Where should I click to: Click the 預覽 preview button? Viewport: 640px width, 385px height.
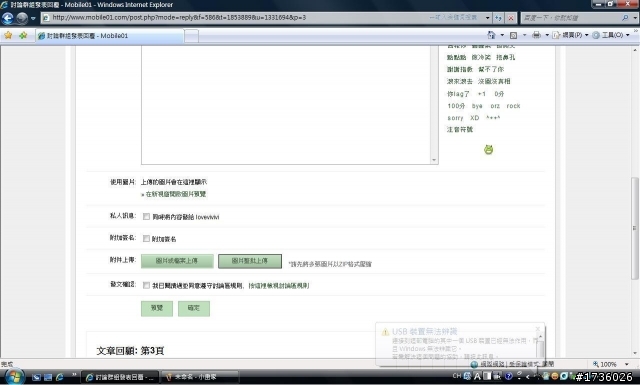(x=157, y=308)
